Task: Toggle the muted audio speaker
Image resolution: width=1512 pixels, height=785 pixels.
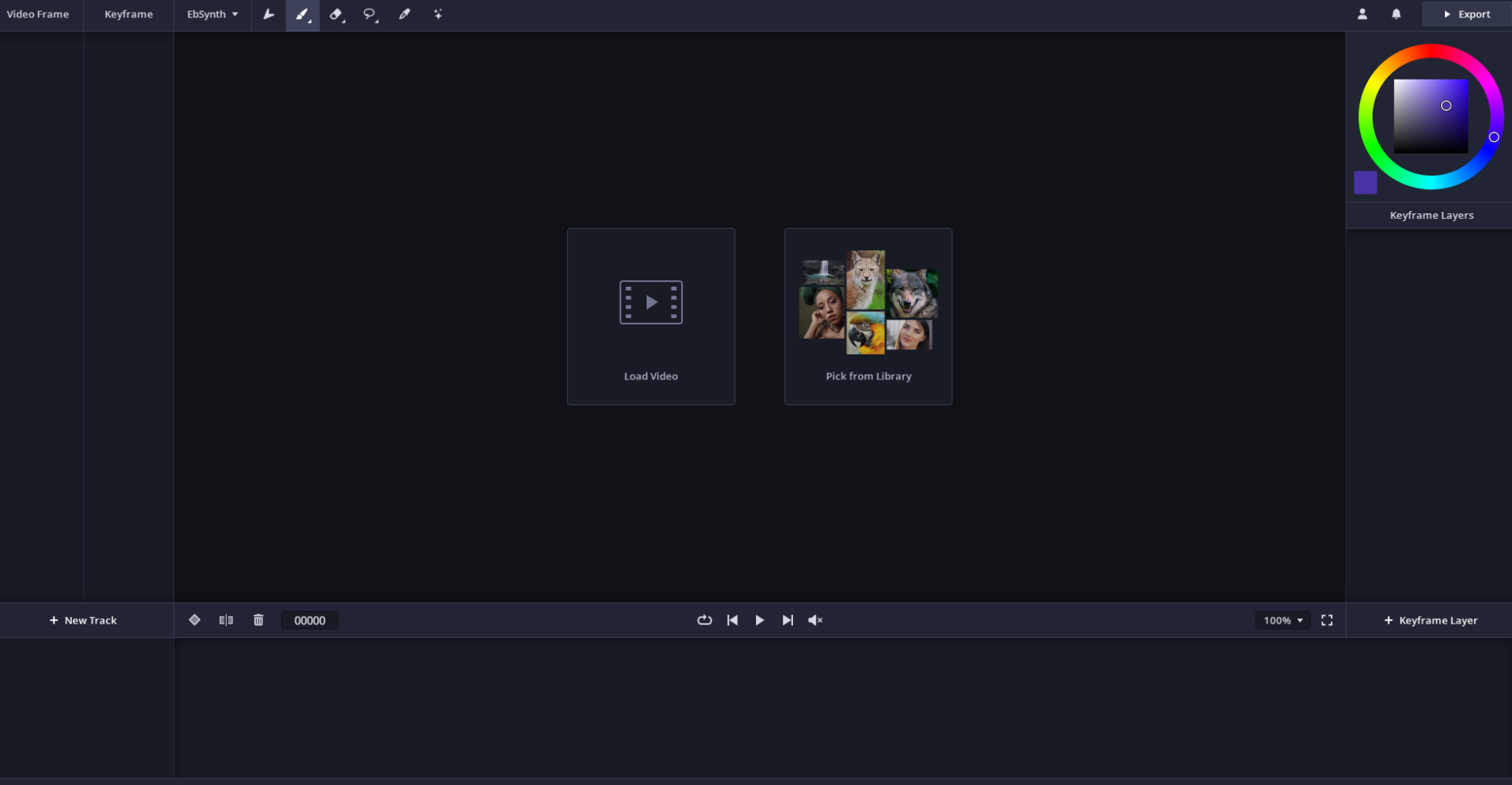Action: [x=815, y=620]
